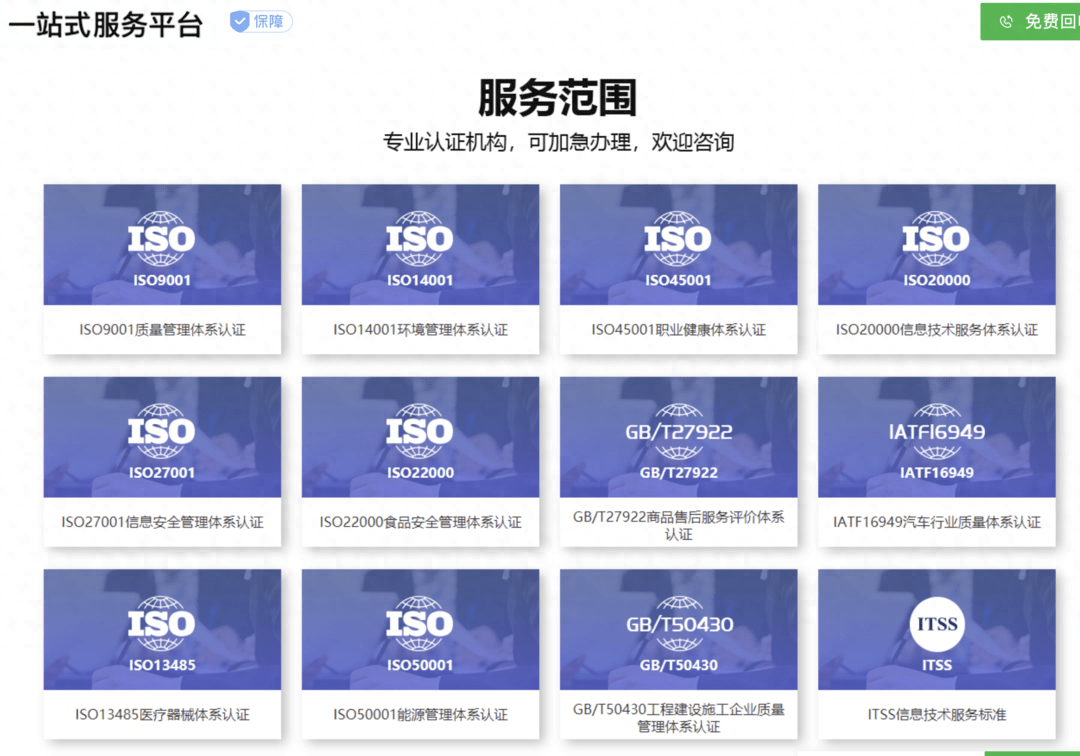The height and width of the screenshot is (756, 1080).
Task: Select the GB/T27922商品售后服务评价体系认证 caption
Action: tap(678, 526)
